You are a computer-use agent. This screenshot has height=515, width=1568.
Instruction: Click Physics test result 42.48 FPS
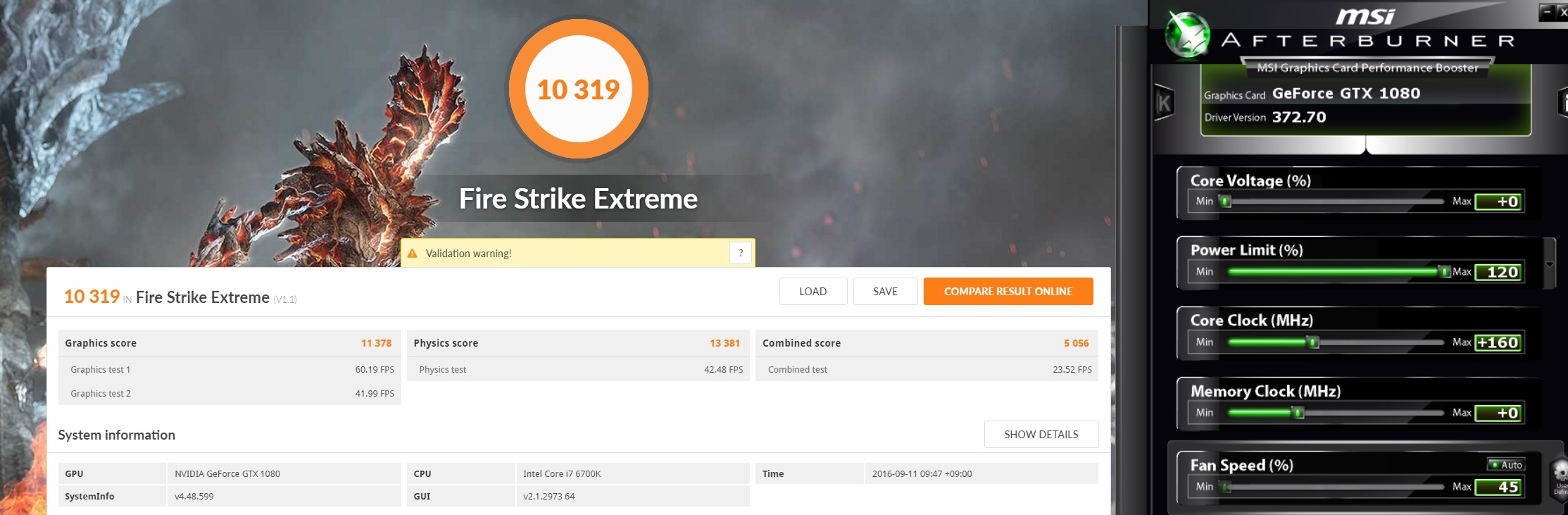[723, 369]
